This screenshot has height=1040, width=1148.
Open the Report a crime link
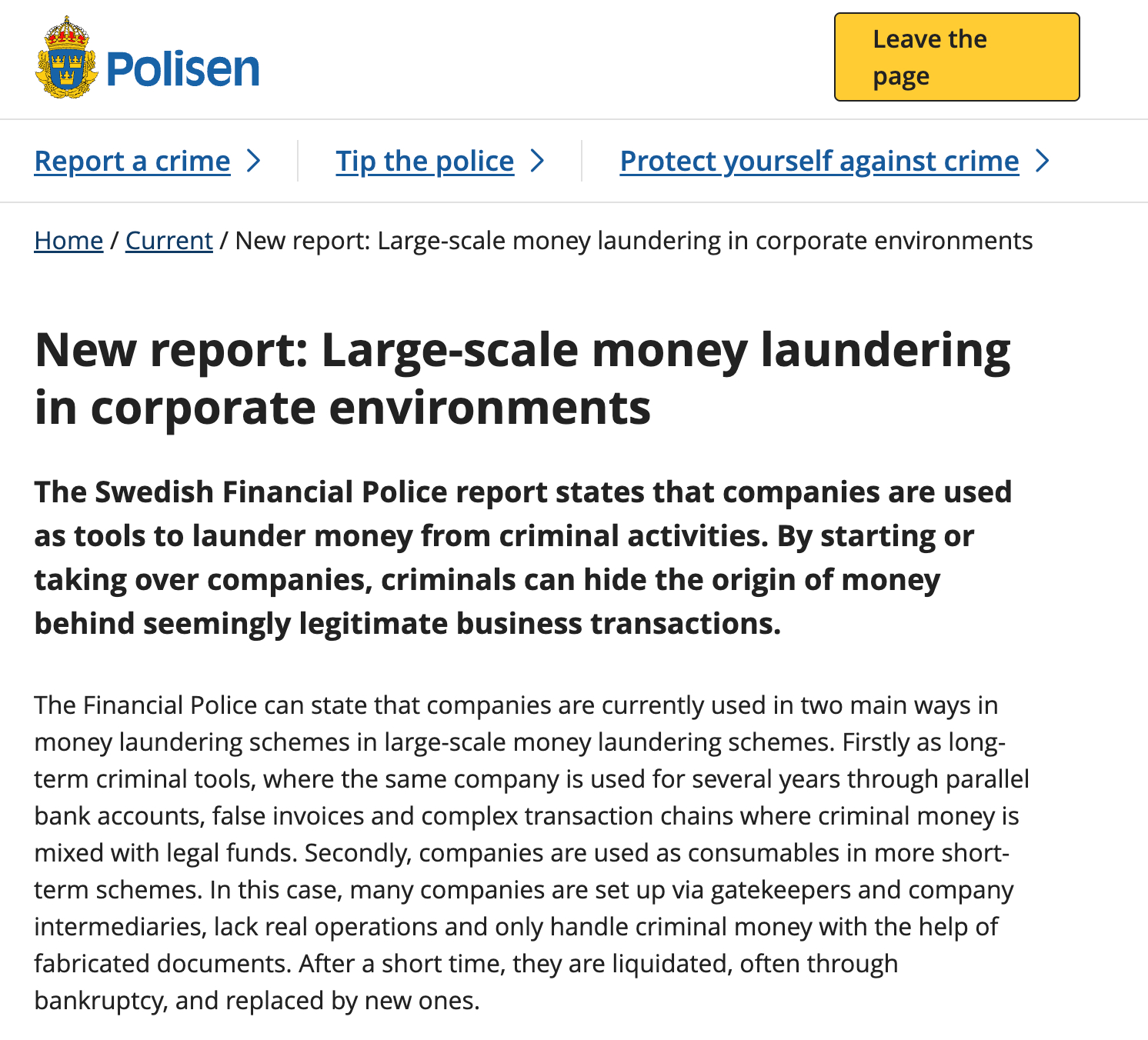pyautogui.click(x=132, y=161)
